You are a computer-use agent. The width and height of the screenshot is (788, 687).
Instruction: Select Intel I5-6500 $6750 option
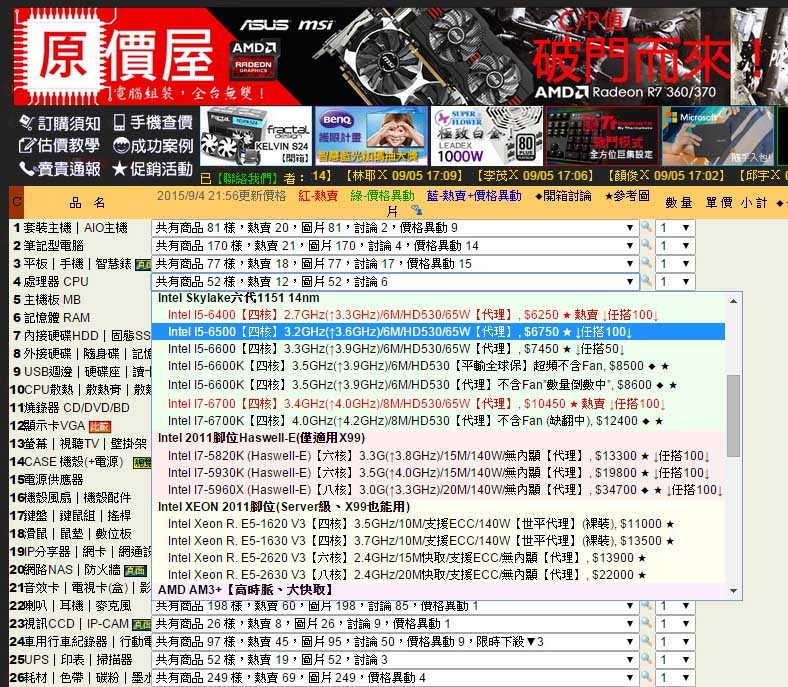(438, 332)
